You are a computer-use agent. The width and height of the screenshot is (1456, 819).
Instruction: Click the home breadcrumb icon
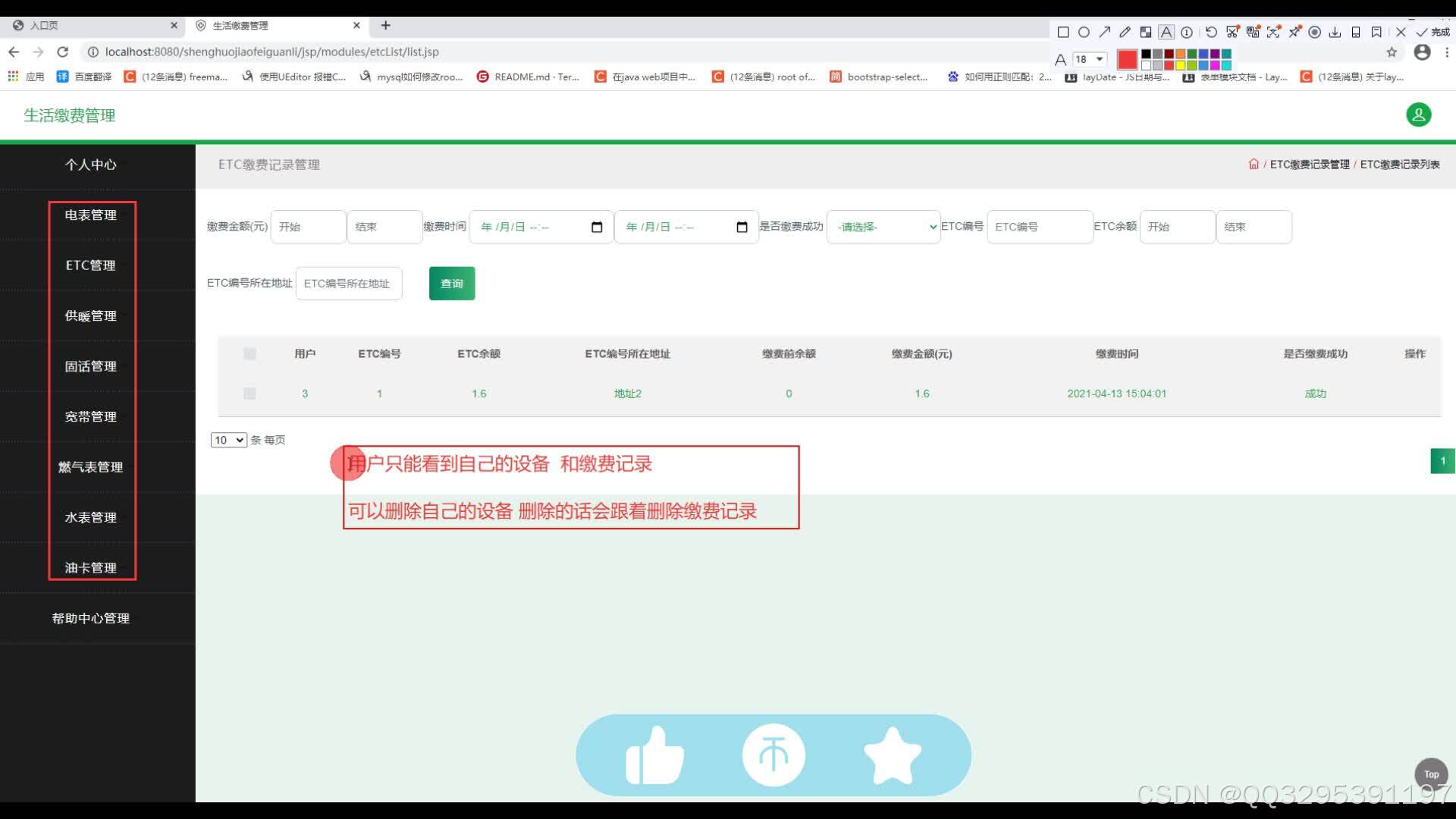pyautogui.click(x=1254, y=164)
